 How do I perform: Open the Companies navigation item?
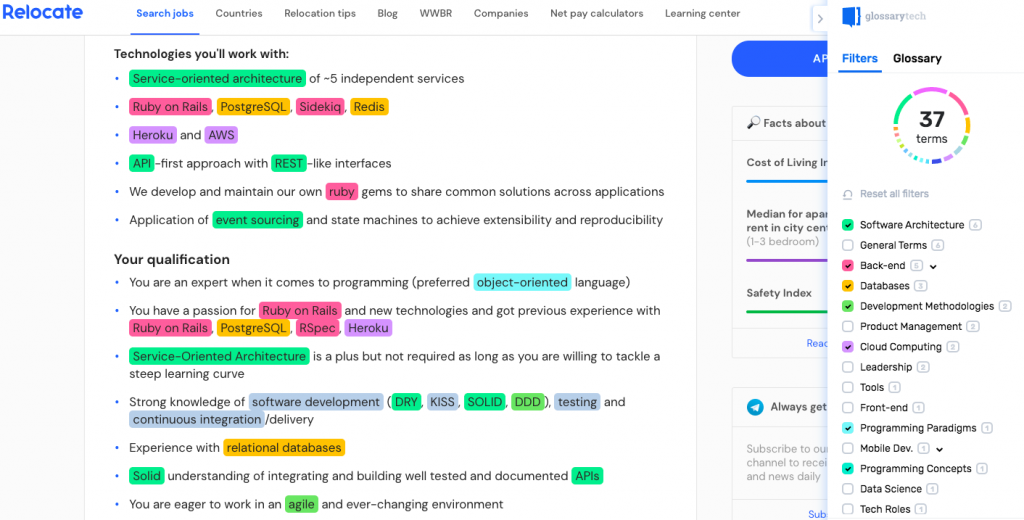(501, 13)
